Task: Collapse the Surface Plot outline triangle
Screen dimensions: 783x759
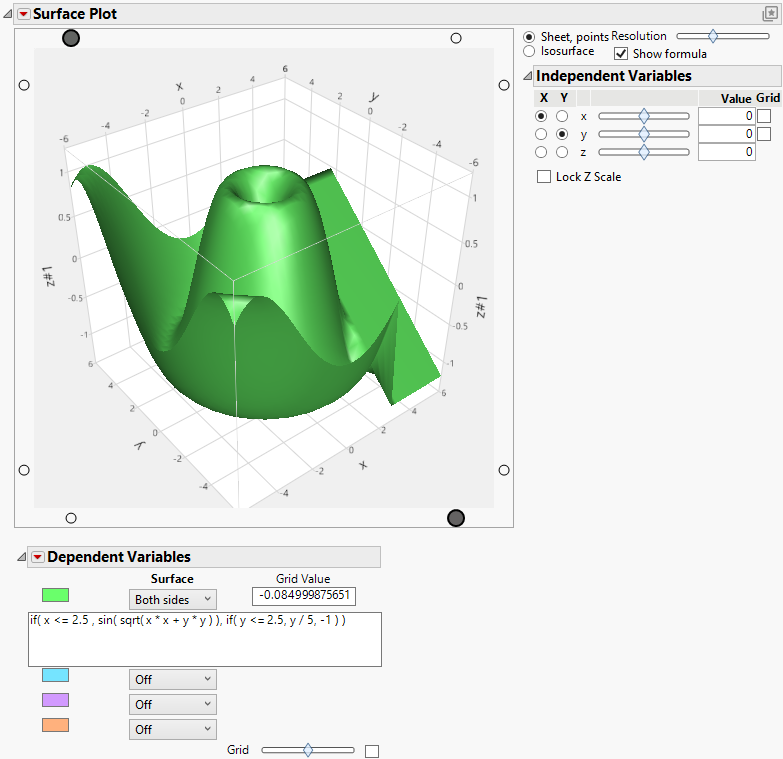Action: (x=8, y=14)
